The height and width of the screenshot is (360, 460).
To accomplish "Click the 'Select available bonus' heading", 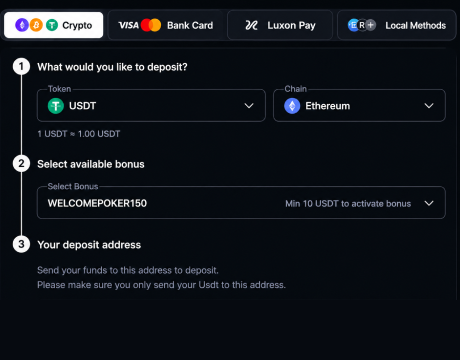I will click(x=91, y=164).
